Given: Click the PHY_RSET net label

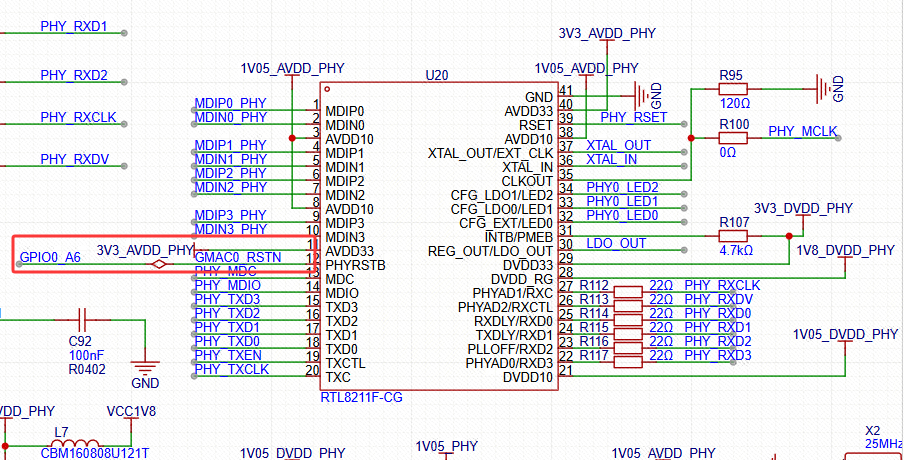Looking at the screenshot, I should tap(634, 117).
